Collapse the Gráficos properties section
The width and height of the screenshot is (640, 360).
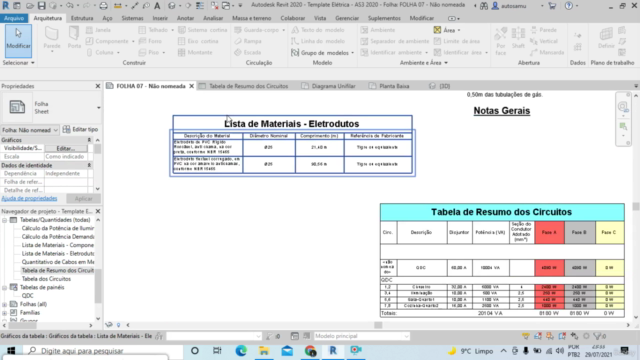click(x=89, y=140)
